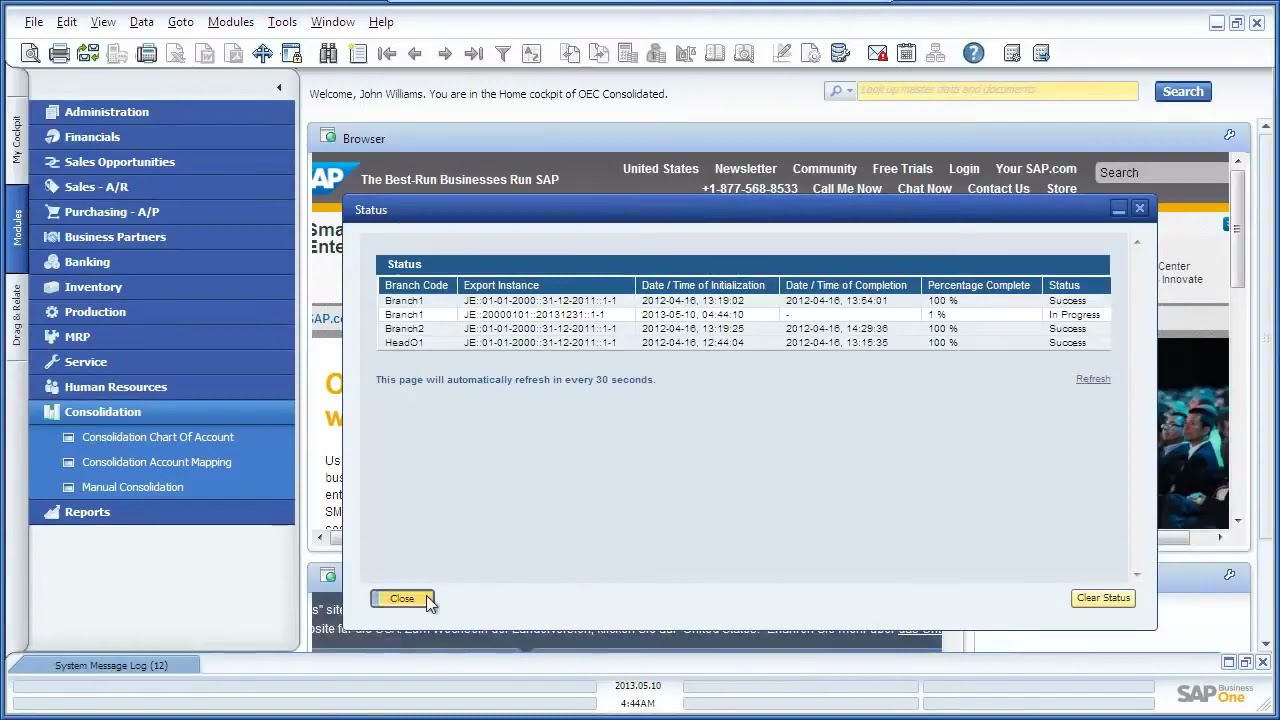Open the Data menu
The width and height of the screenshot is (1280, 720).
click(x=142, y=21)
